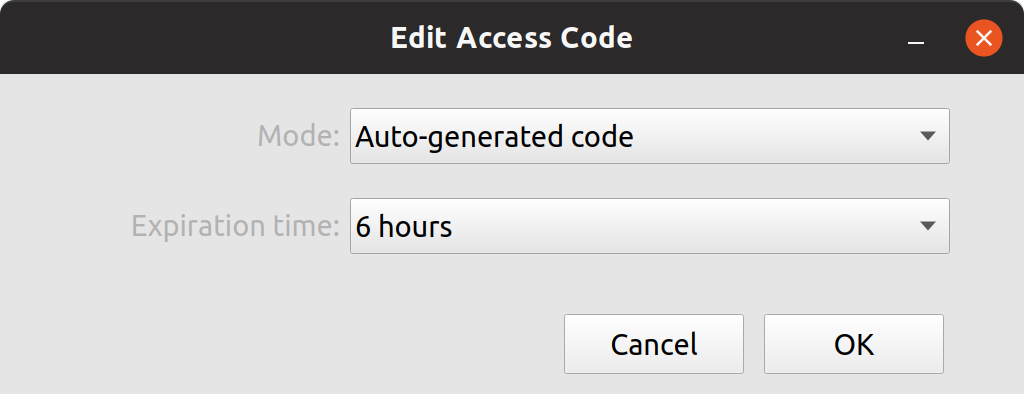Viewport: 1024px width, 394px height.
Task: Confirm changes with the OK button
Action: [854, 344]
